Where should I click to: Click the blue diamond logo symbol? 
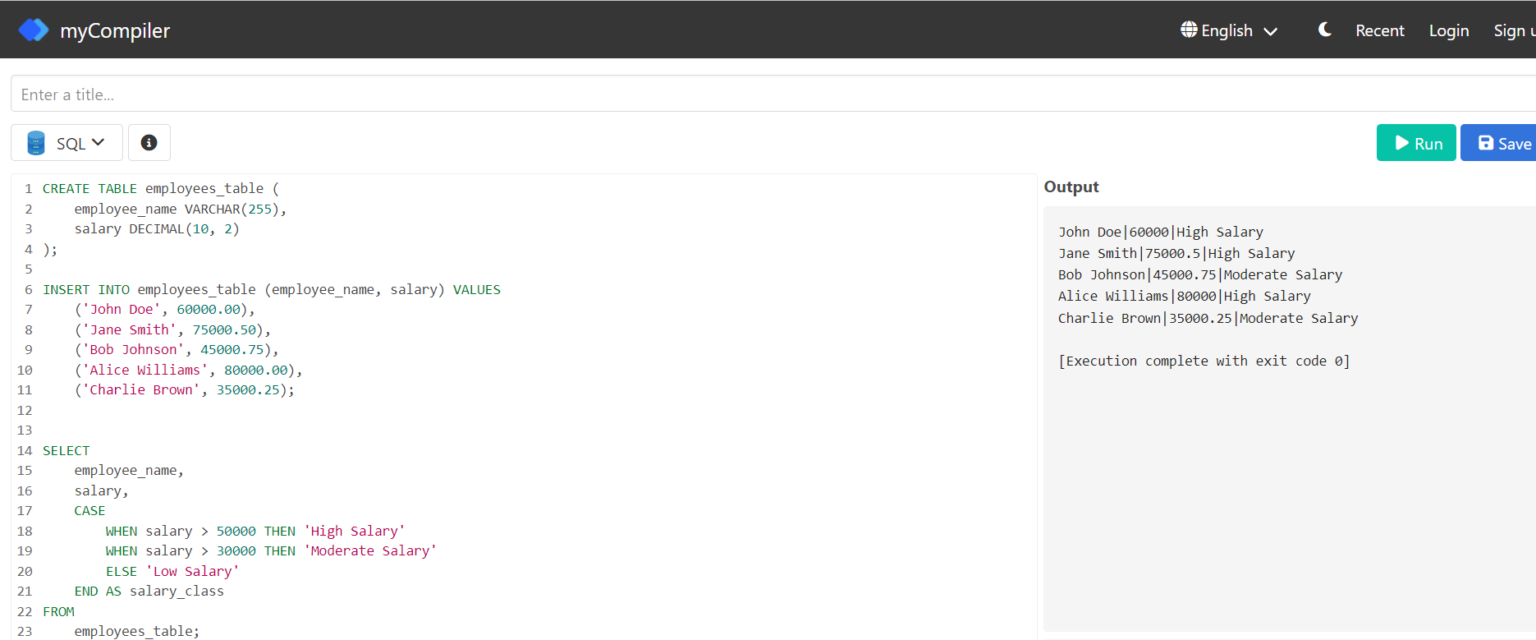click(x=33, y=30)
